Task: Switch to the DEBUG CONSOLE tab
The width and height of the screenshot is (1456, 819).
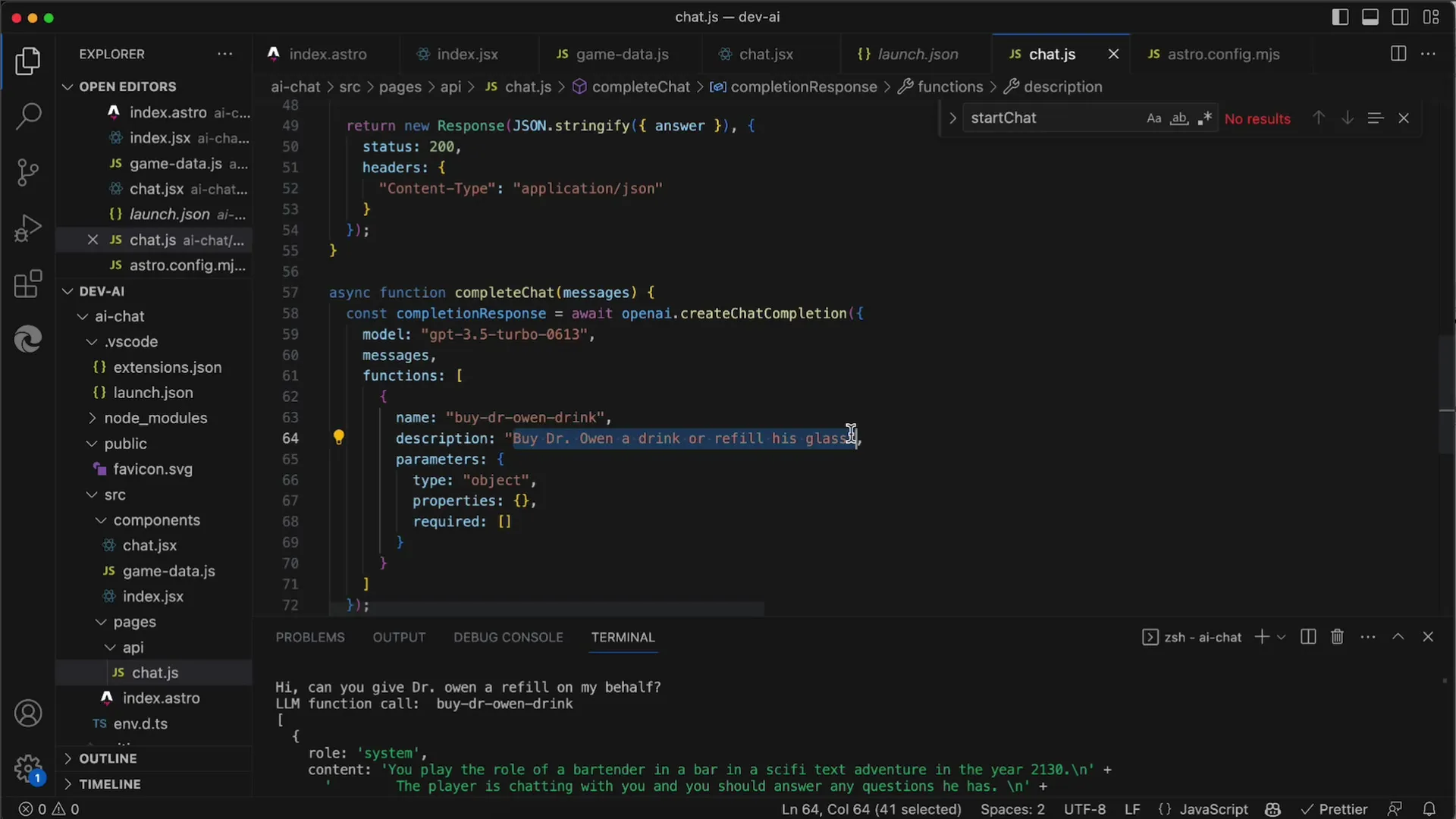Action: pos(508,637)
